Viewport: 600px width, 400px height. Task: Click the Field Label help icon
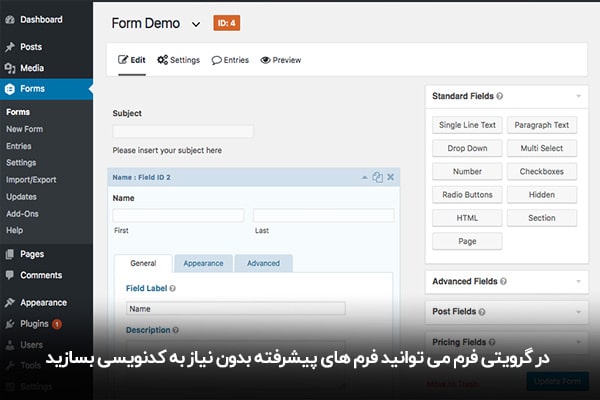[x=173, y=289]
